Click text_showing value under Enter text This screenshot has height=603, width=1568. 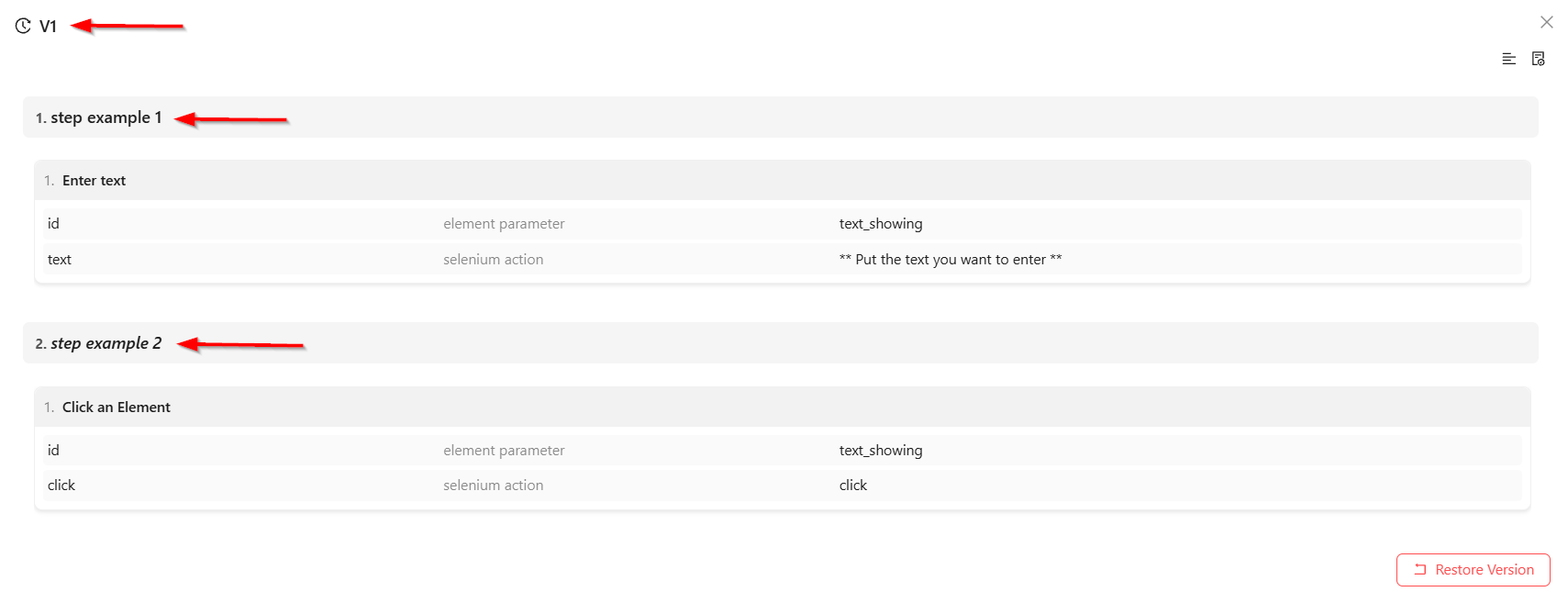tap(881, 224)
